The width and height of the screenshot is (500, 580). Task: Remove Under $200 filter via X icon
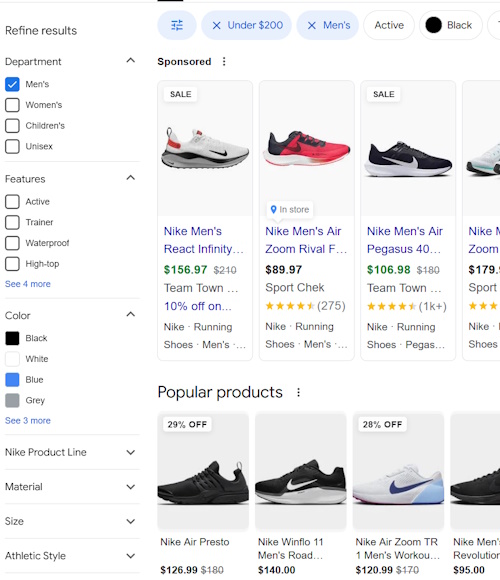tap(216, 25)
